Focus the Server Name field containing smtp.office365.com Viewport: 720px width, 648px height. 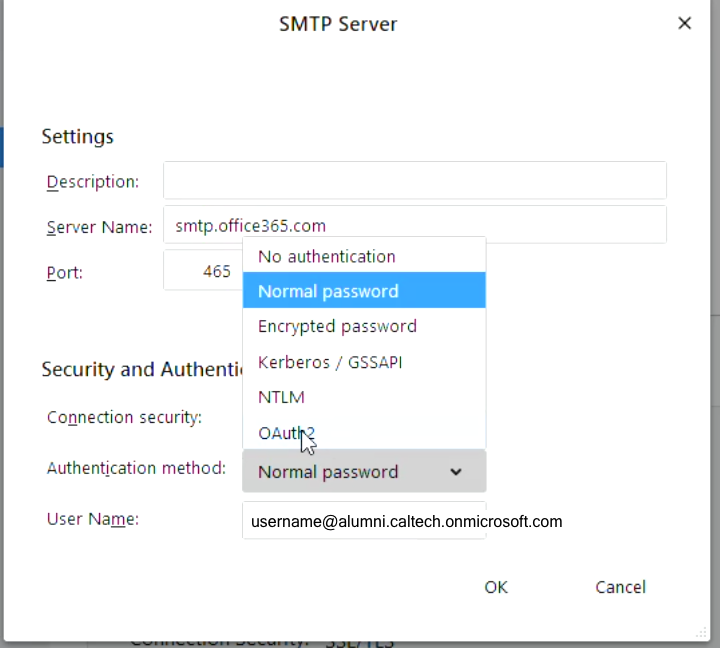pos(414,226)
